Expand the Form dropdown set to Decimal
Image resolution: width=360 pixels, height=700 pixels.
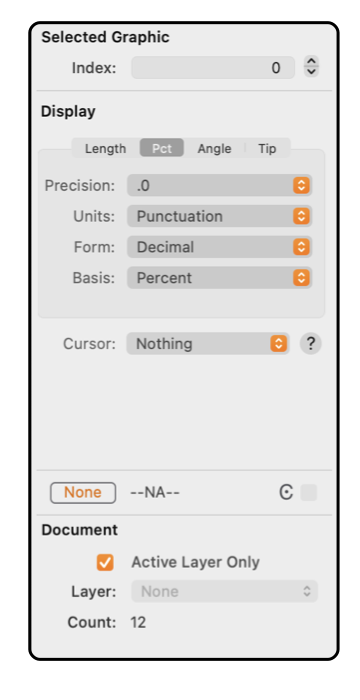[219, 247]
